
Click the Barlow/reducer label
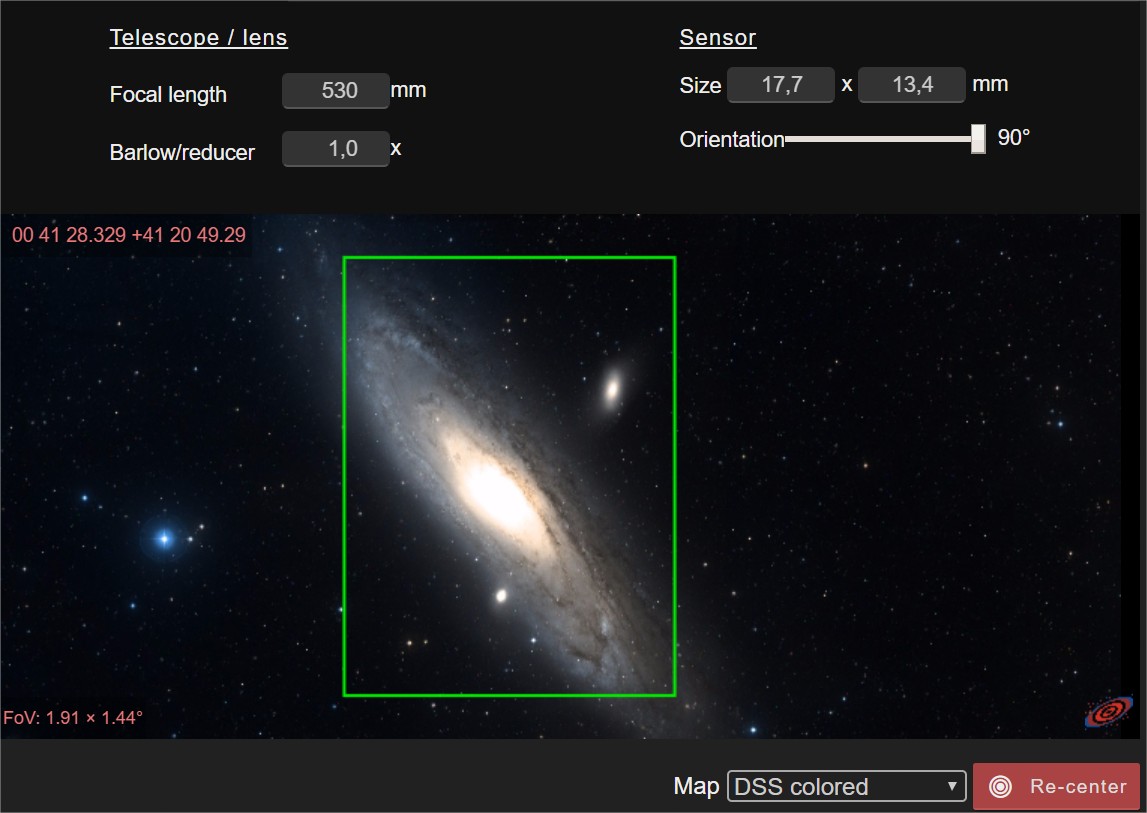pos(182,152)
